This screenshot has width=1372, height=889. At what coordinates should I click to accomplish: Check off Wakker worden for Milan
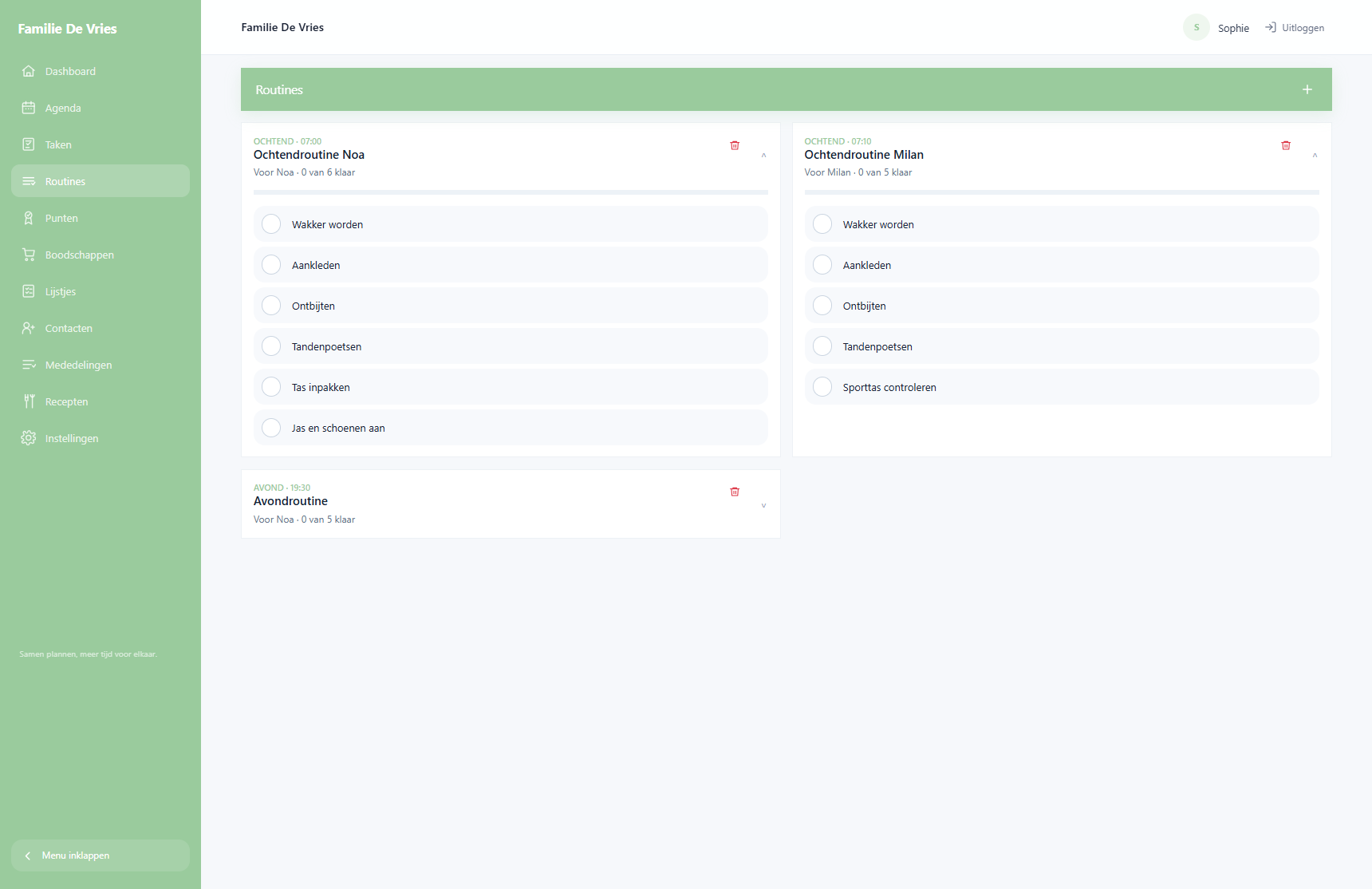coord(822,224)
